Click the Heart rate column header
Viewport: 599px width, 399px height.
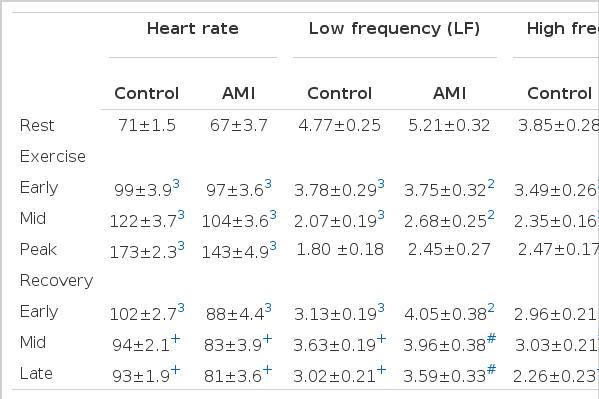pyautogui.click(x=193, y=29)
